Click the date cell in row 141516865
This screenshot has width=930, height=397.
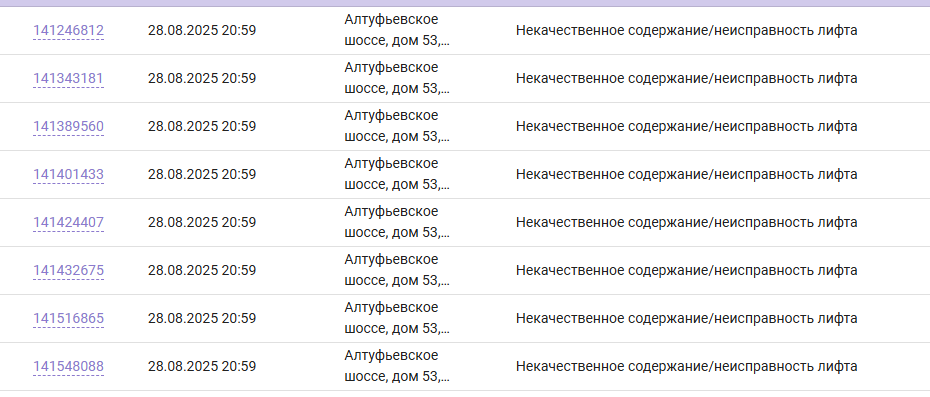tap(202, 319)
